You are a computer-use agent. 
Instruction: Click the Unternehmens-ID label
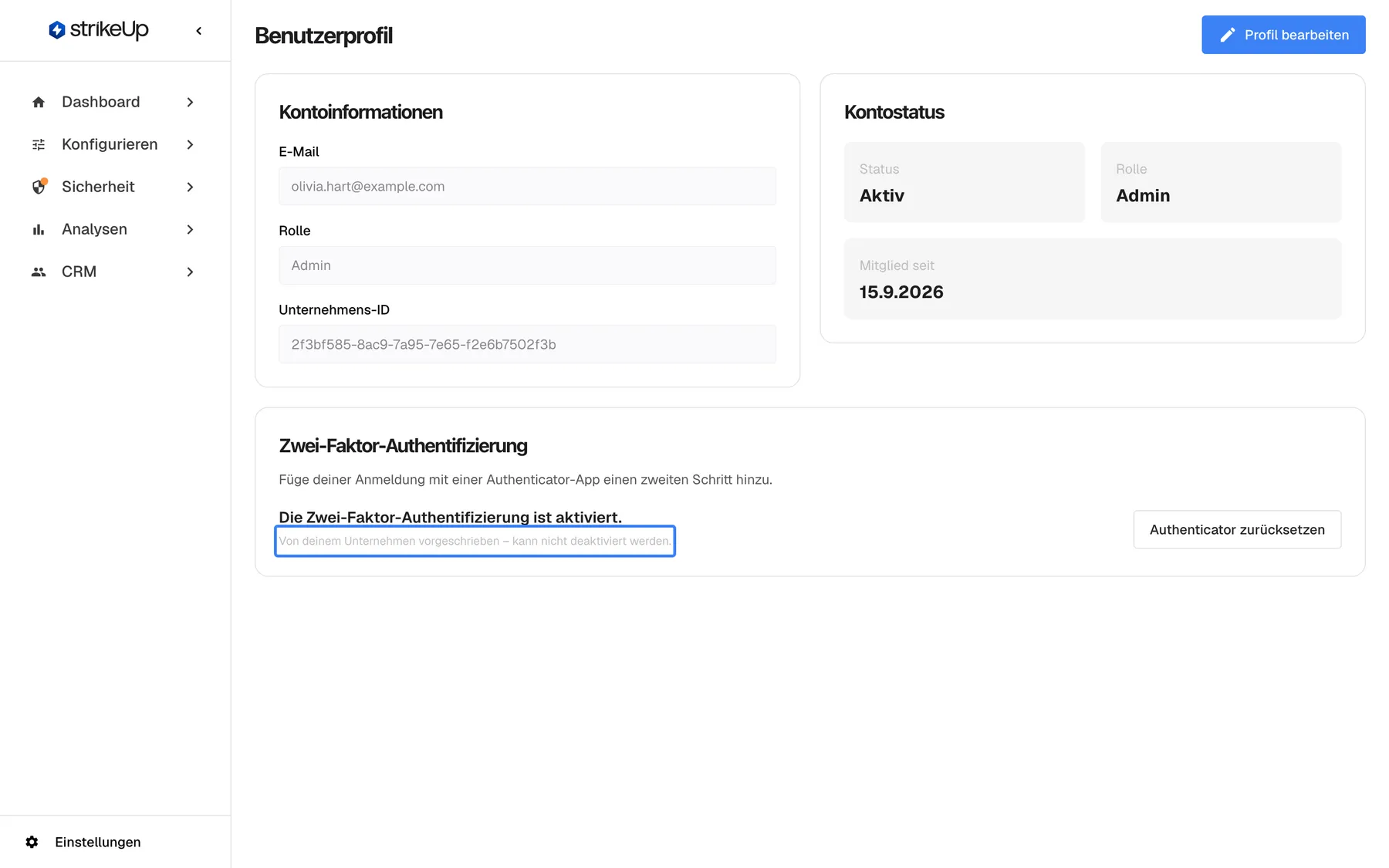pyautogui.click(x=334, y=309)
